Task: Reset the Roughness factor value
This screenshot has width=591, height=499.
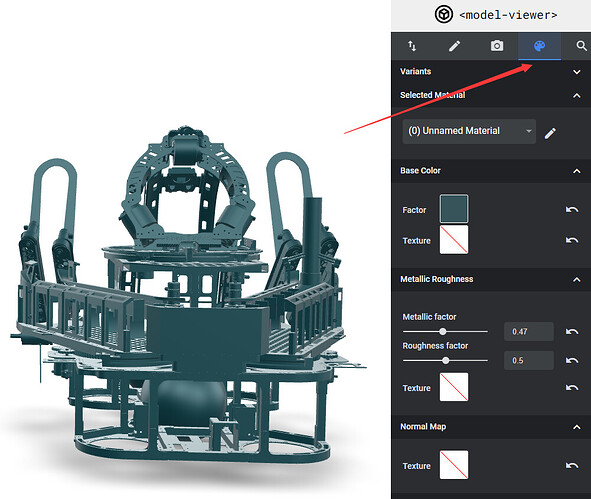Action: pyautogui.click(x=572, y=361)
